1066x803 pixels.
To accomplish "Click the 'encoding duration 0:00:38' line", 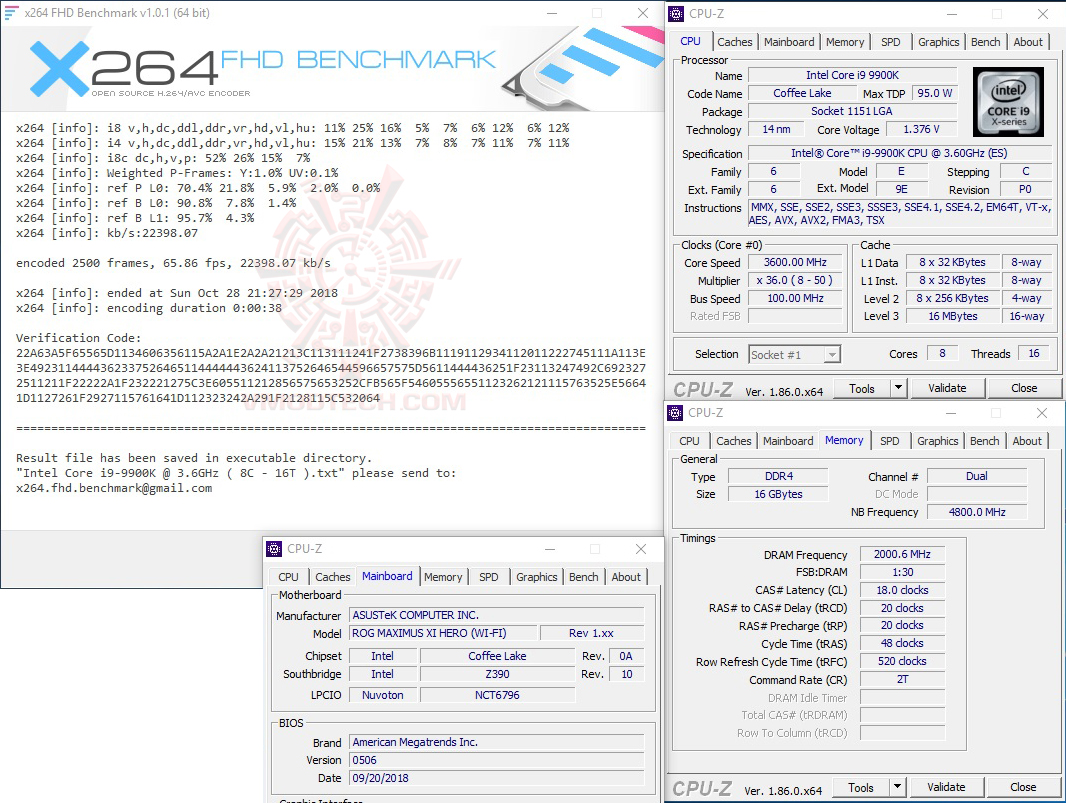I will tap(149, 308).
